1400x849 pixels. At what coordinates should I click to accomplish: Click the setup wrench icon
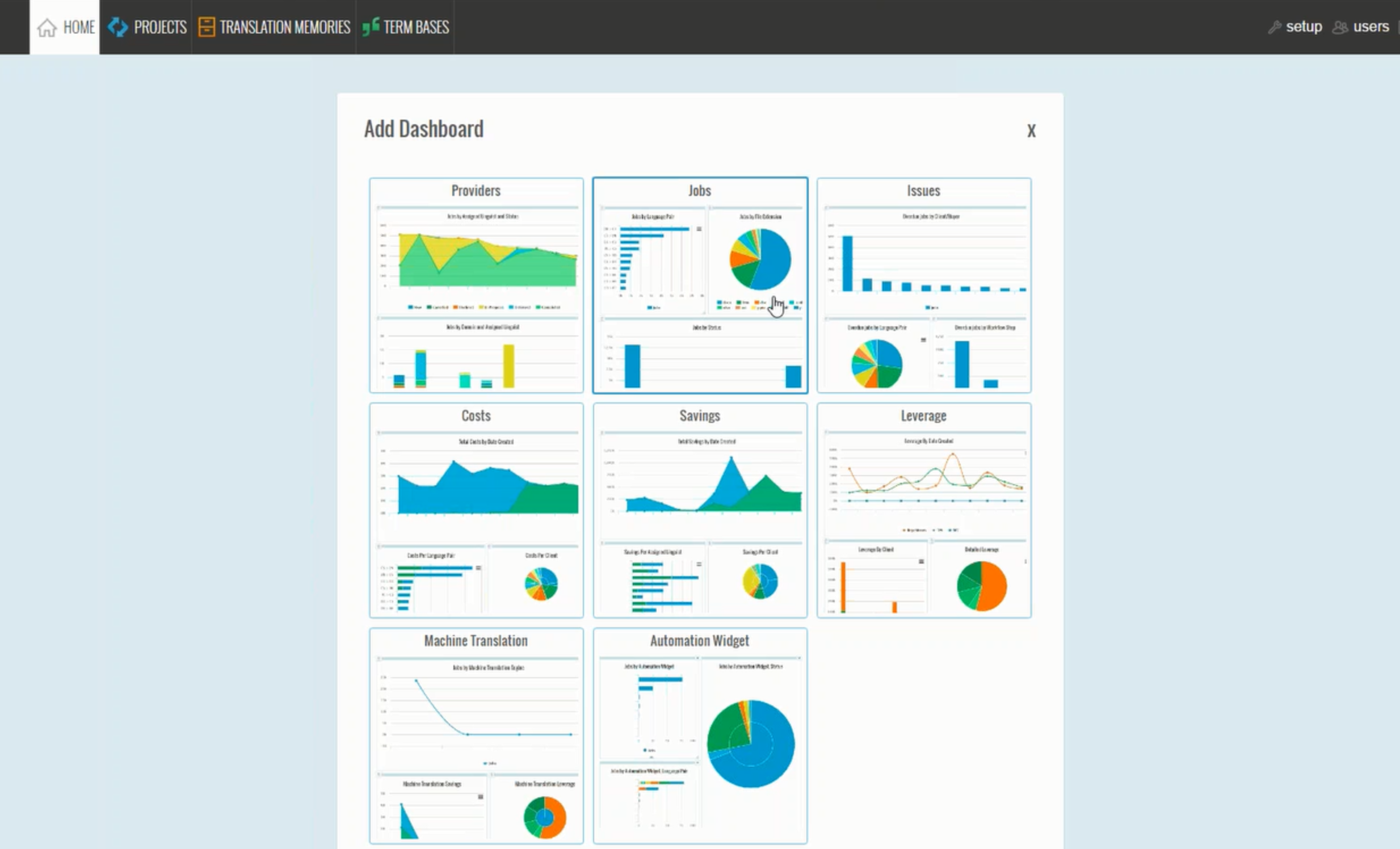tap(1275, 27)
